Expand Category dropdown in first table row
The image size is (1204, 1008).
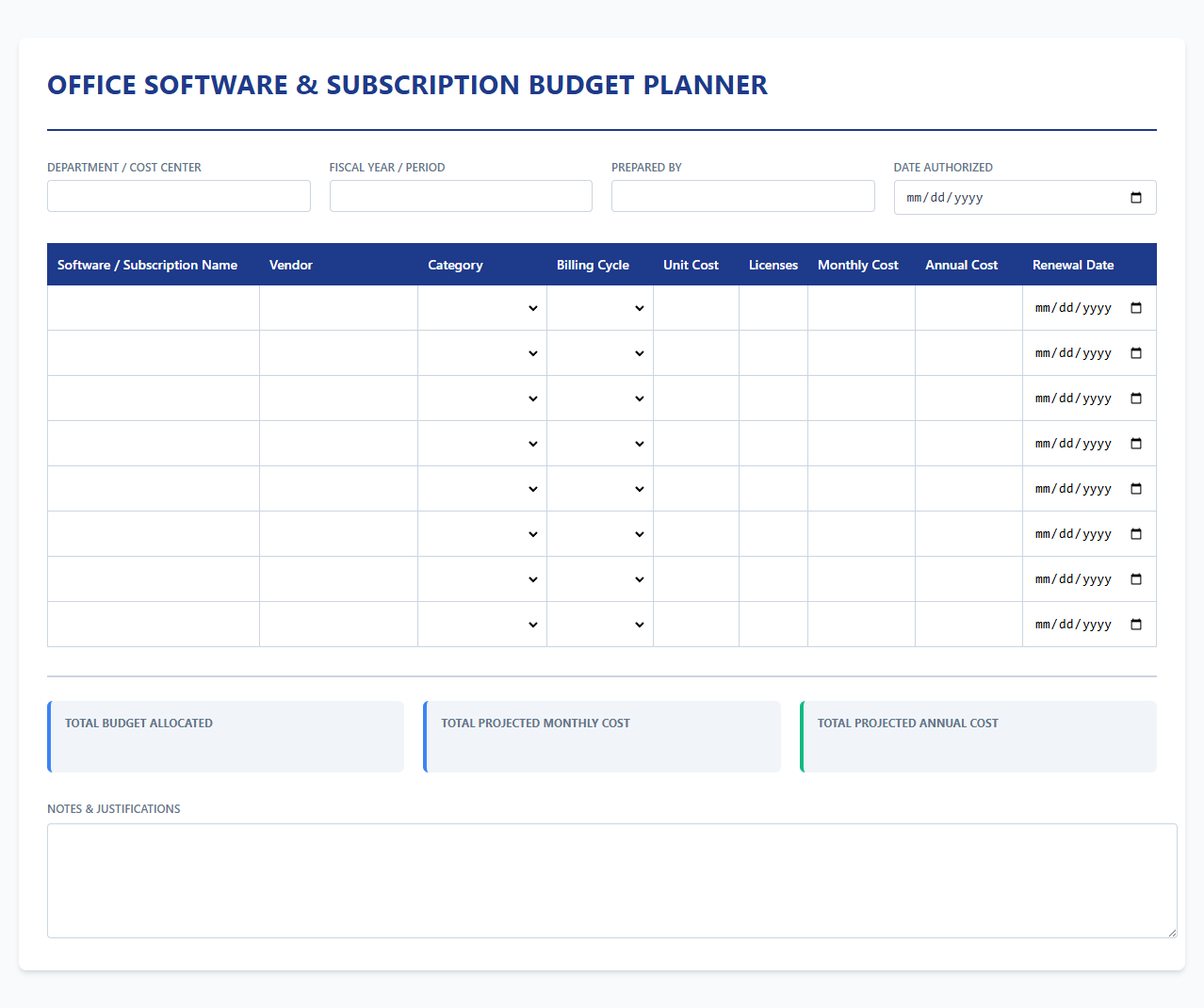482,308
